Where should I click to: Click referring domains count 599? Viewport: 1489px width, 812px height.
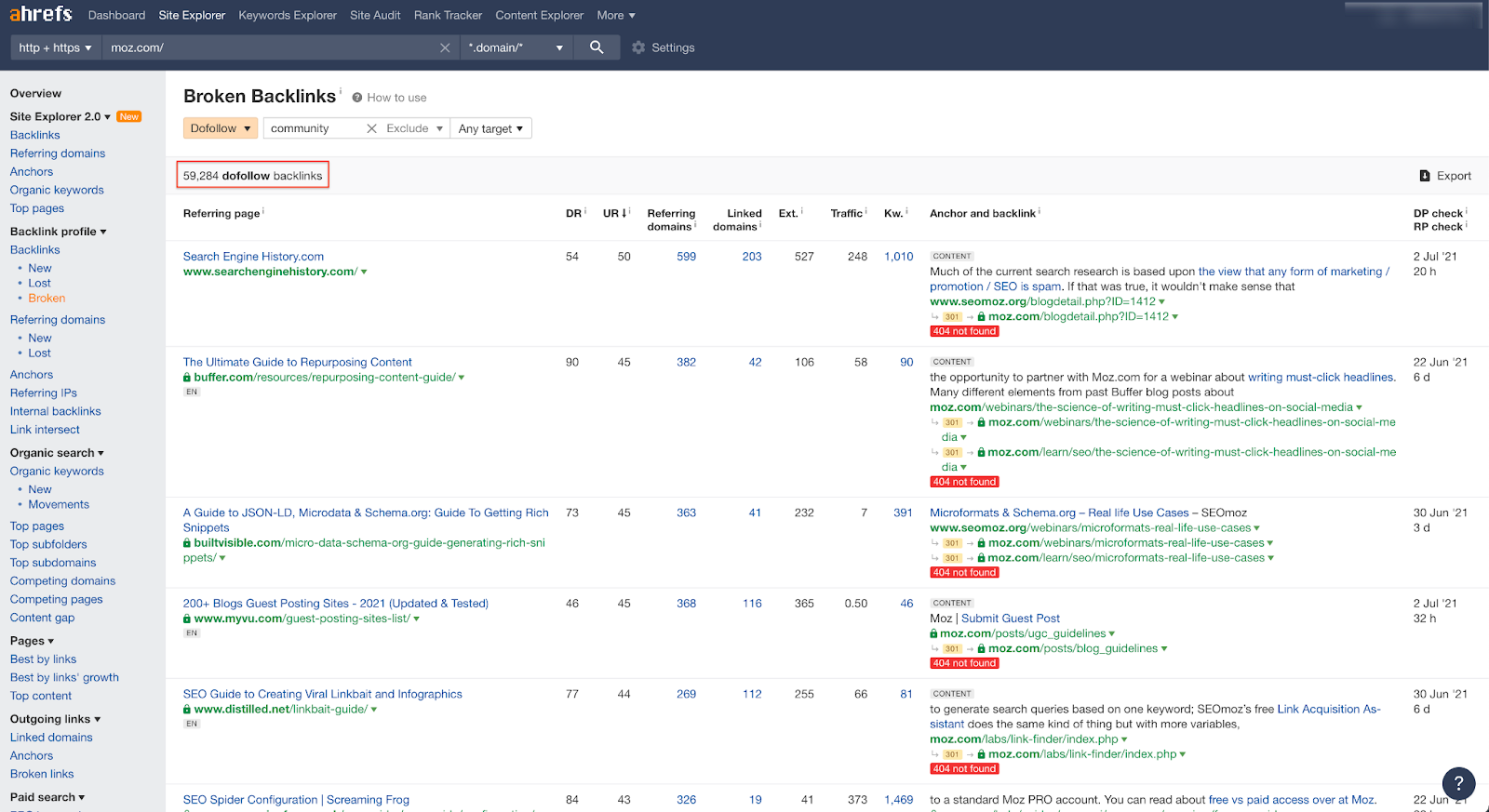(x=686, y=257)
